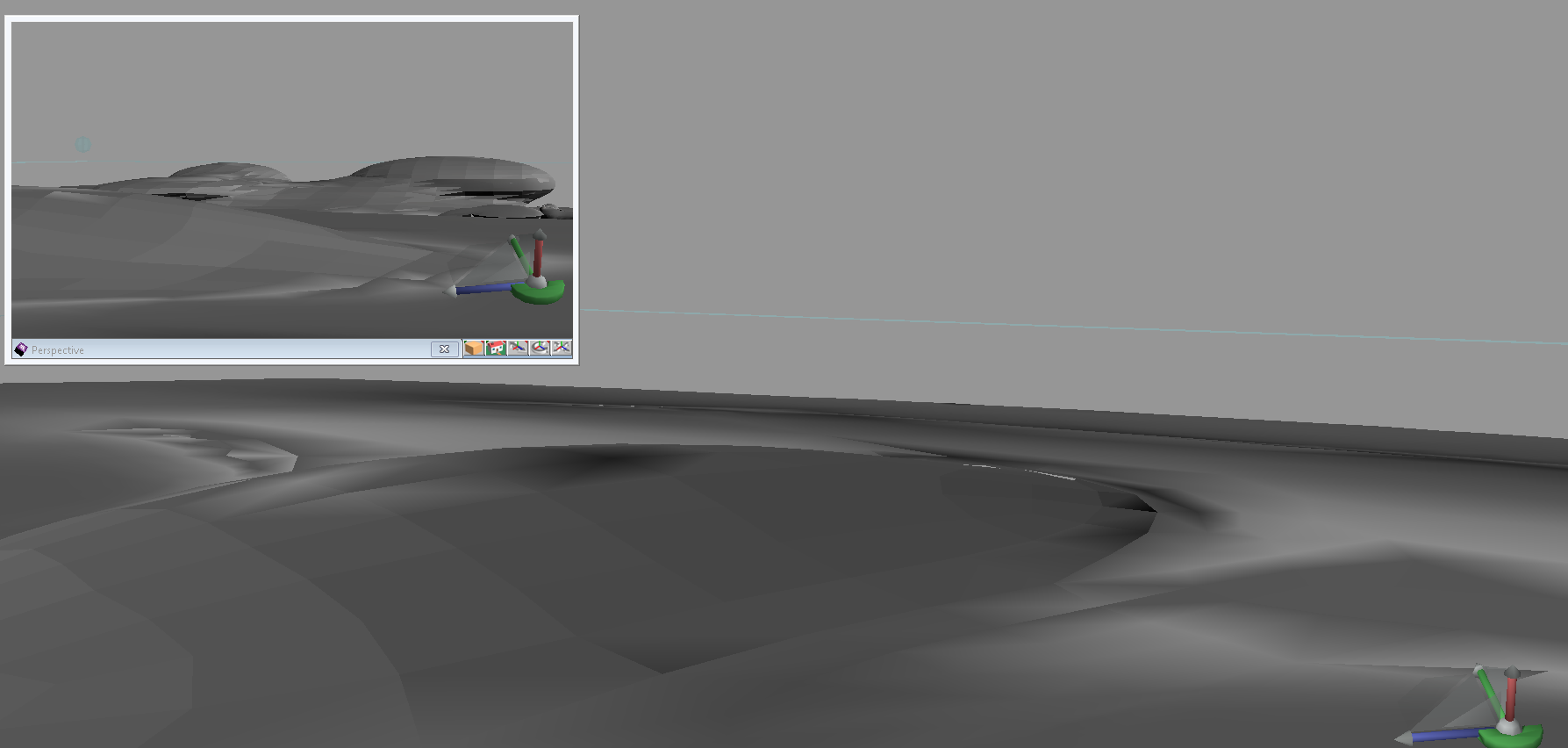Select the orange cube display mode icon
The width and height of the screenshot is (1568, 748).
click(474, 349)
